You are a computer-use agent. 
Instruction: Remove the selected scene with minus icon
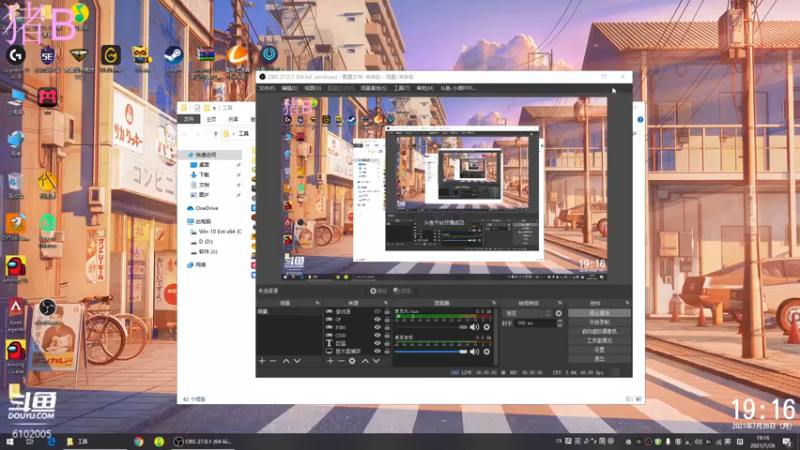273,361
